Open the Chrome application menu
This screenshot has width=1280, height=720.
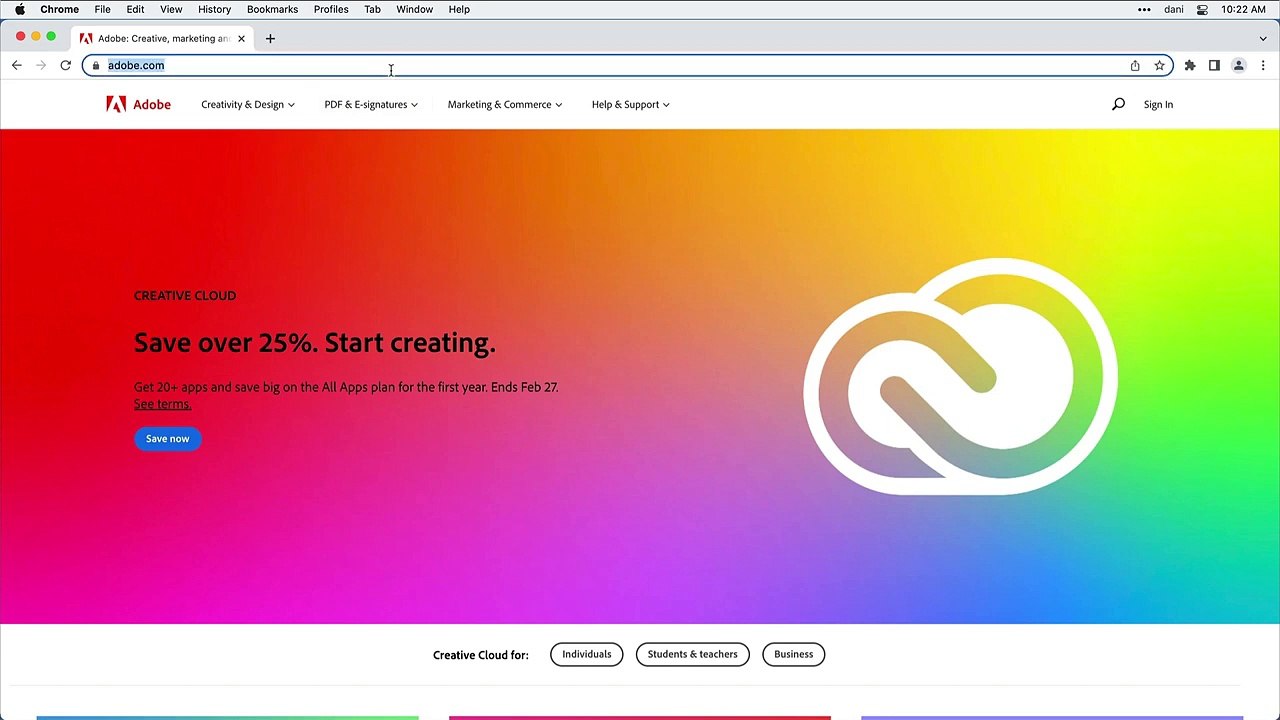click(x=59, y=9)
